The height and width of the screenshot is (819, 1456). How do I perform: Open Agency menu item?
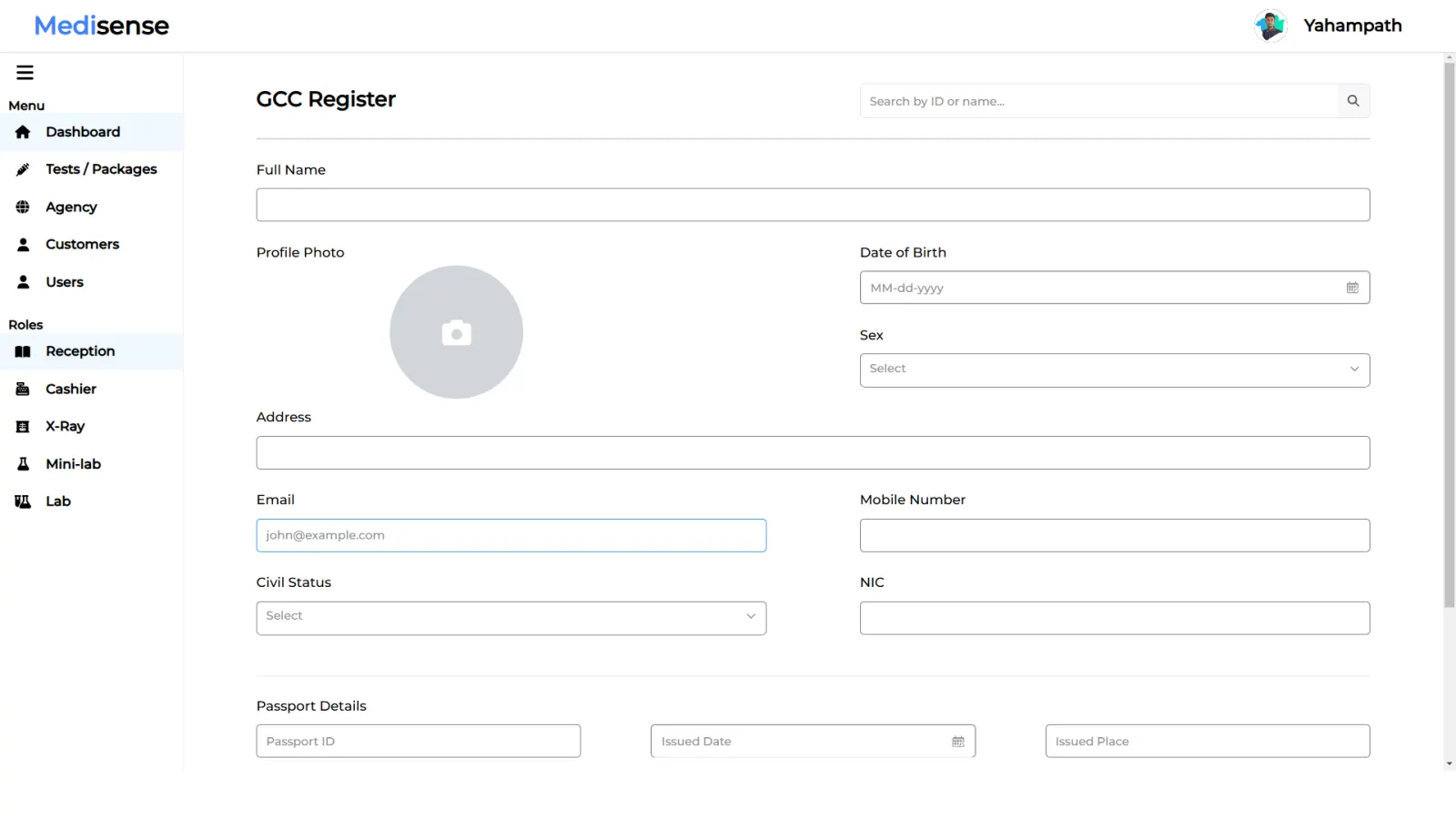(91, 207)
